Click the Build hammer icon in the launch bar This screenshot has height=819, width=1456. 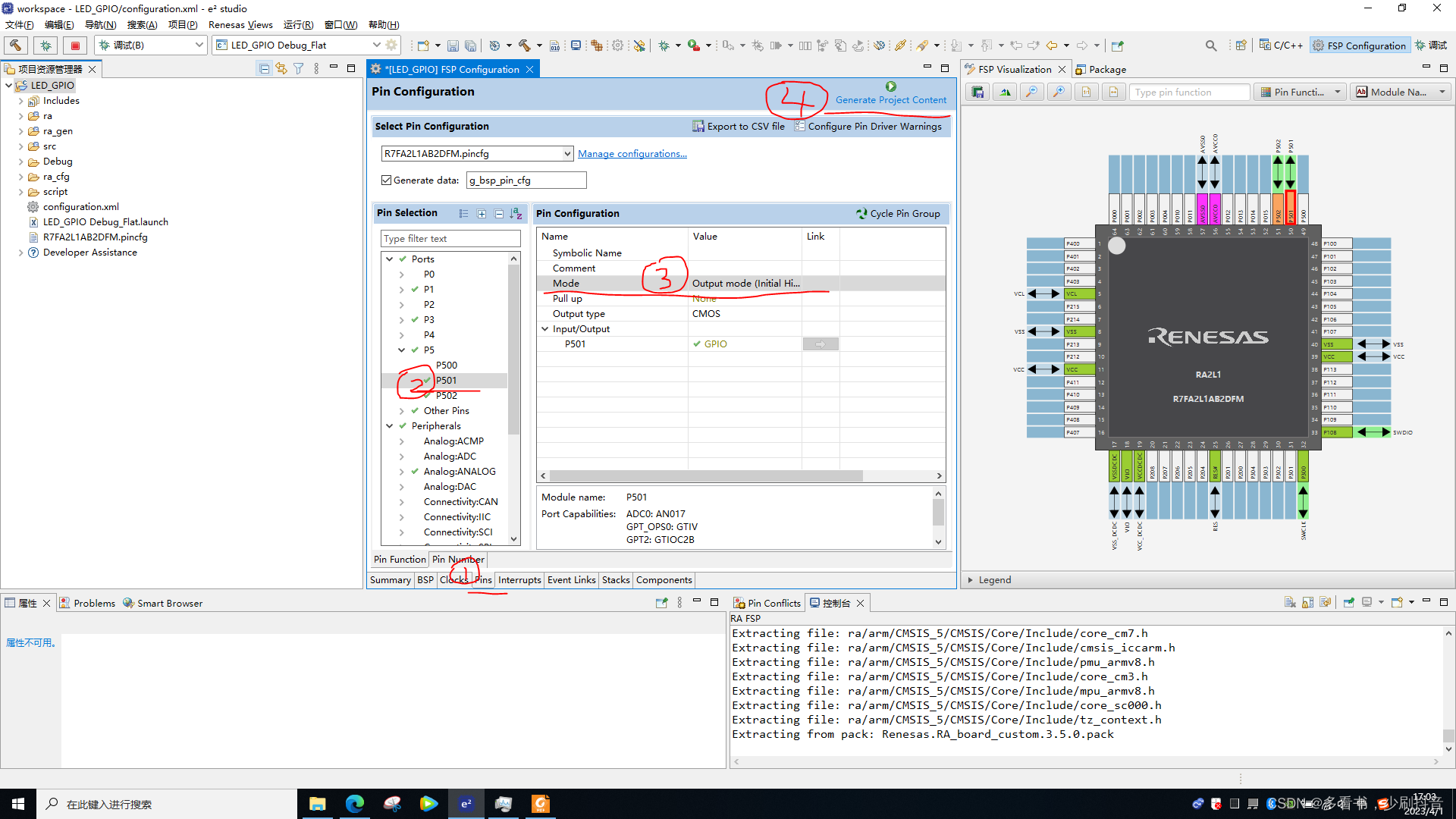[16, 45]
